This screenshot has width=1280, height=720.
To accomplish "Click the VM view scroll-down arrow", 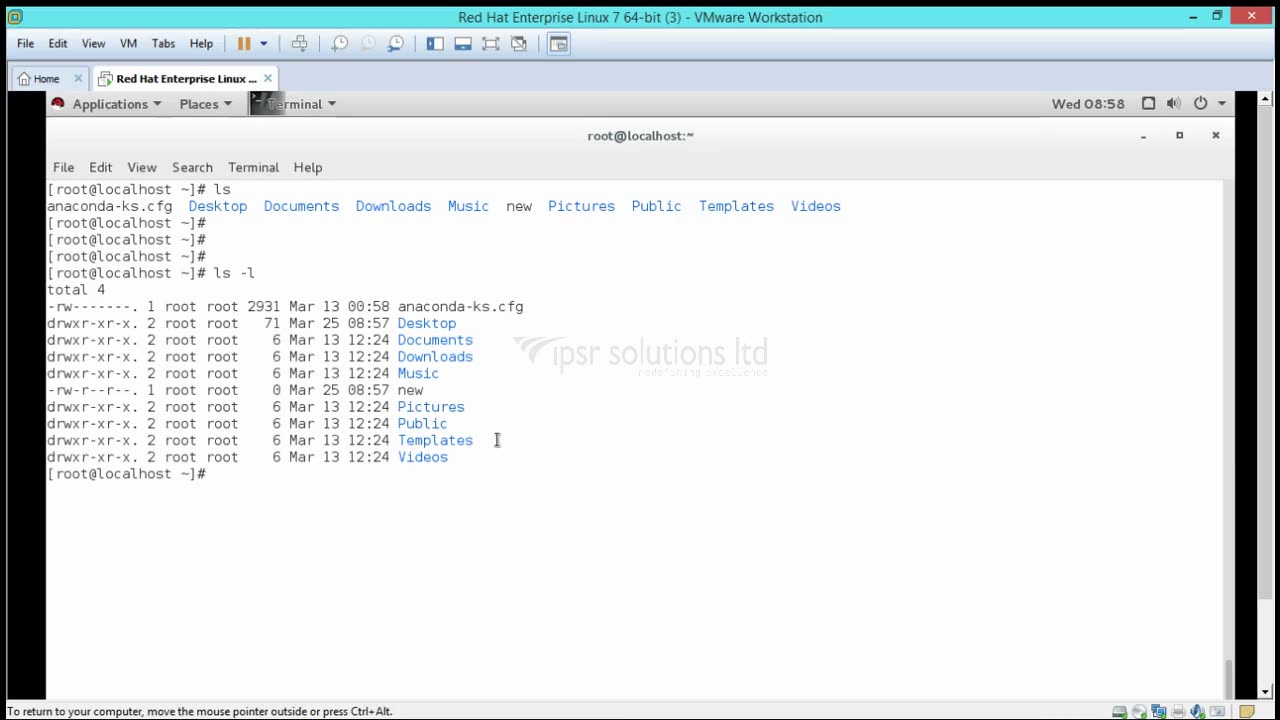I will (x=1266, y=691).
